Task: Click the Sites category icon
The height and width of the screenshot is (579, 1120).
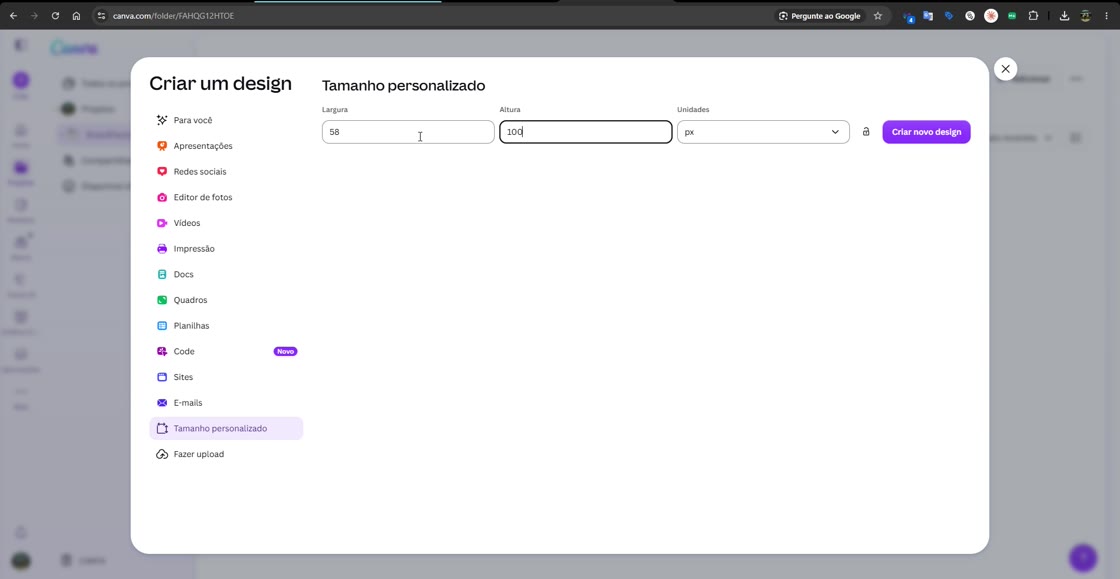Action: click(162, 377)
